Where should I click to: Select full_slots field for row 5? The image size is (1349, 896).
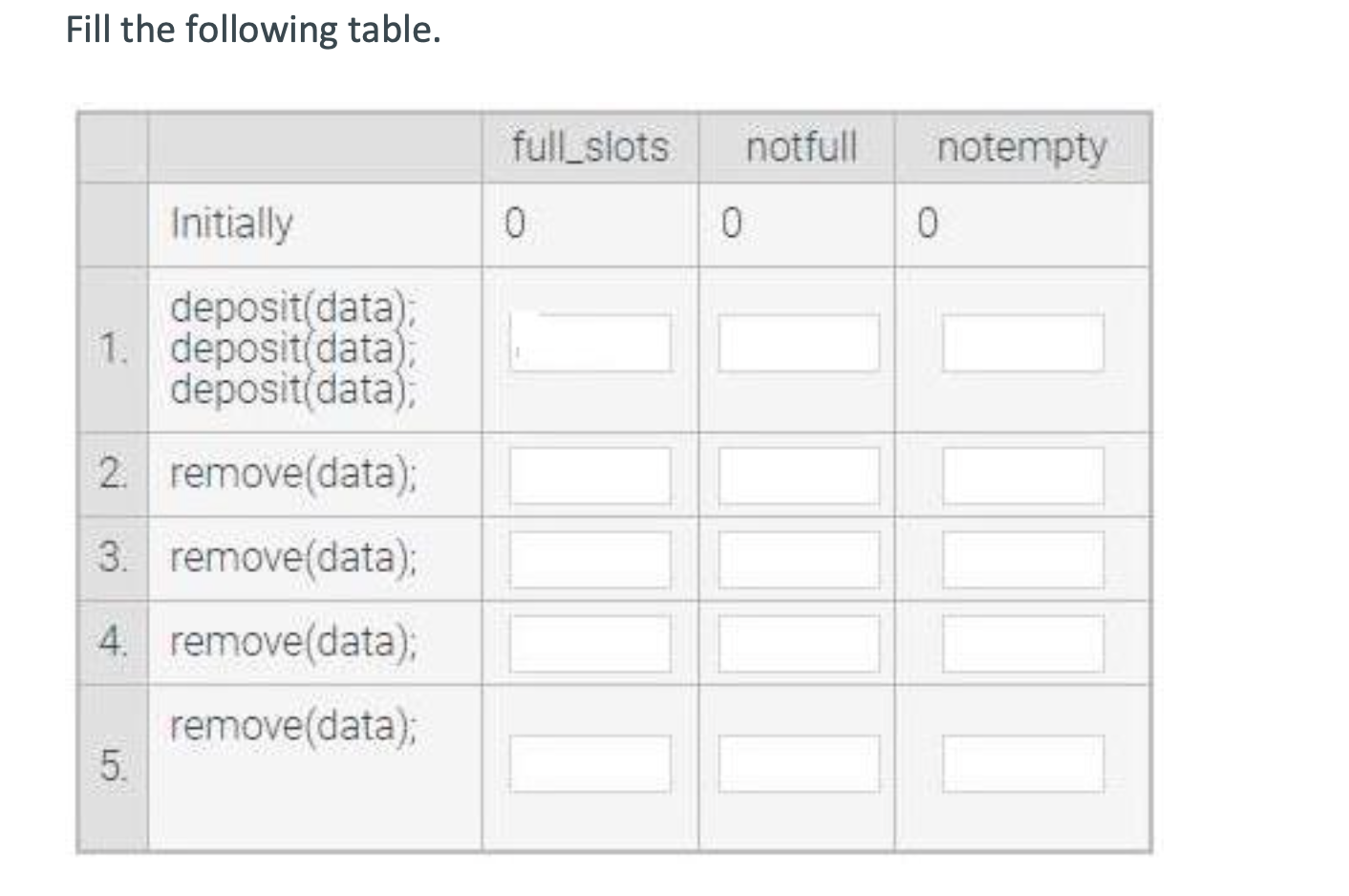pyautogui.click(x=589, y=763)
